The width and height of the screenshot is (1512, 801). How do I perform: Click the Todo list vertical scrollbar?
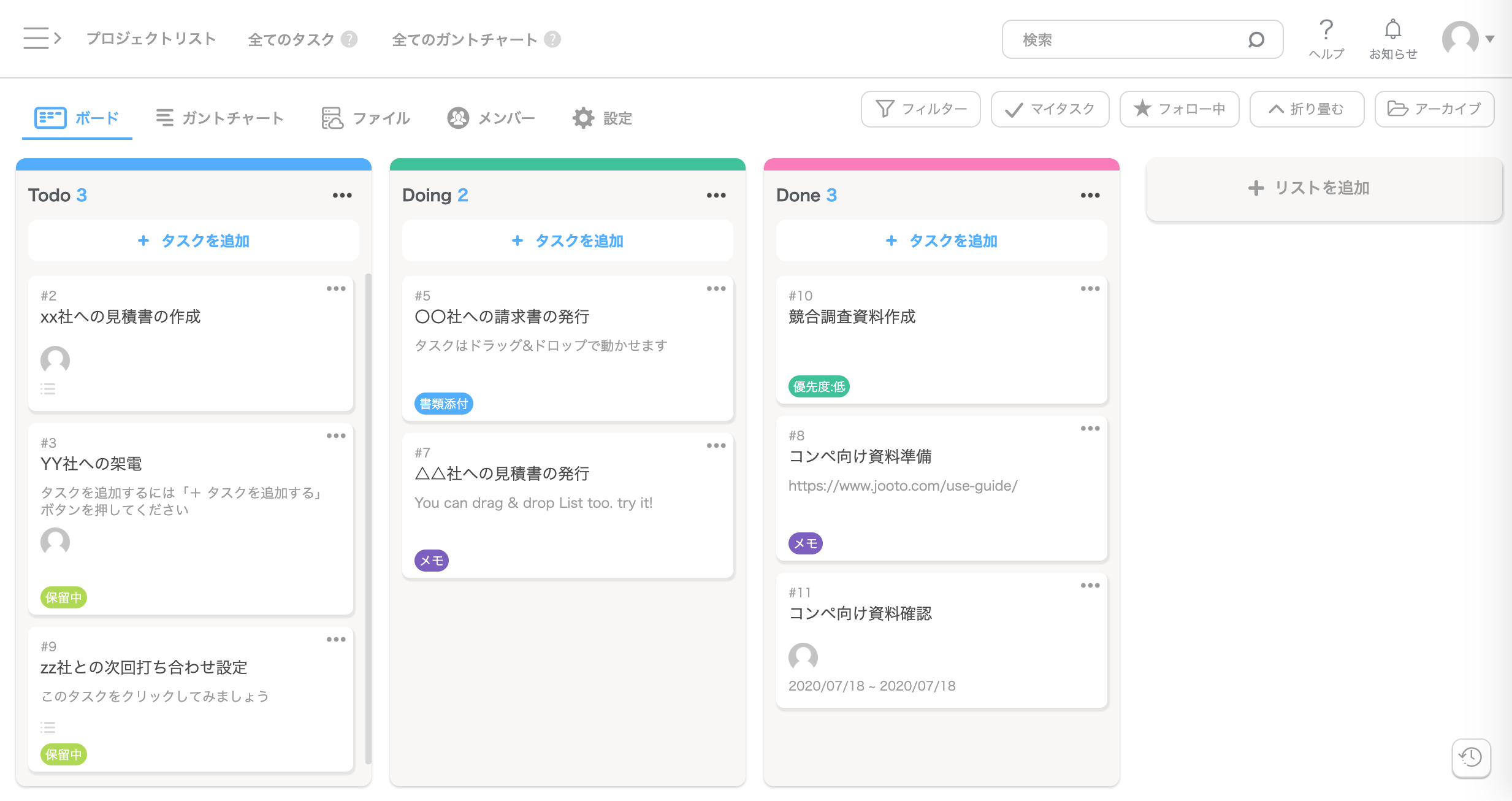click(x=368, y=518)
